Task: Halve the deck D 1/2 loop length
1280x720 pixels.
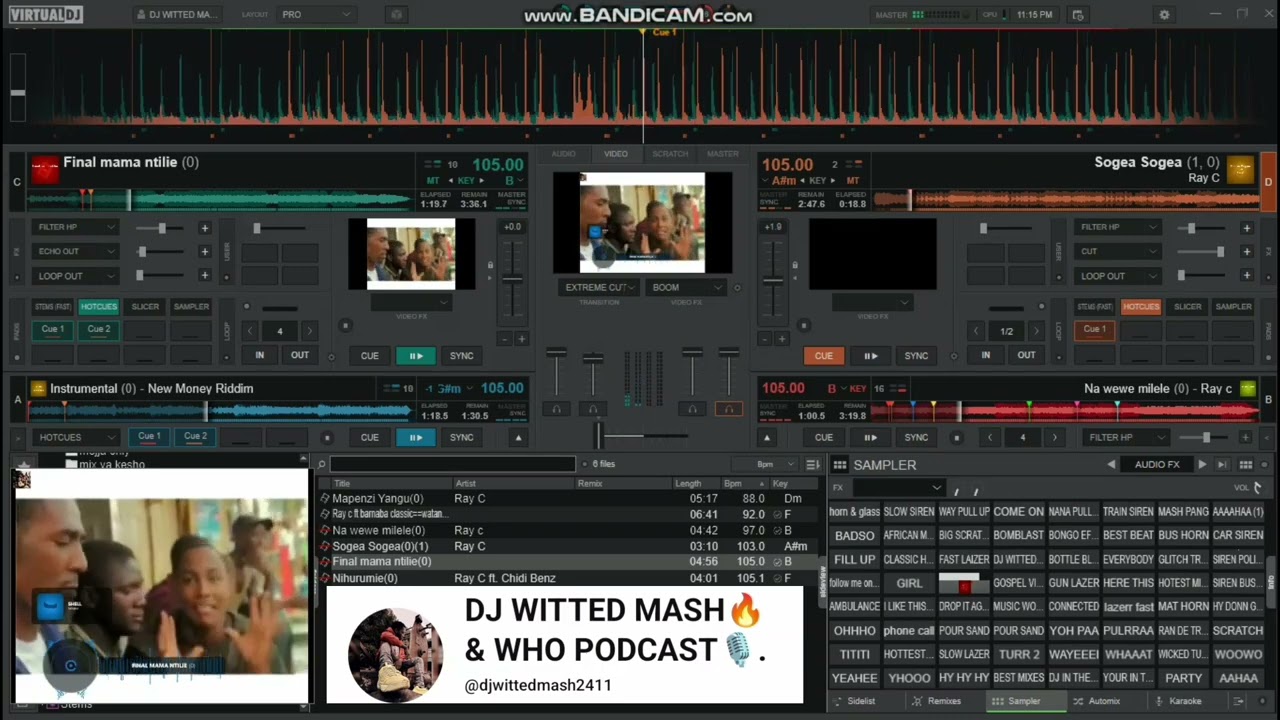Action: (977, 331)
